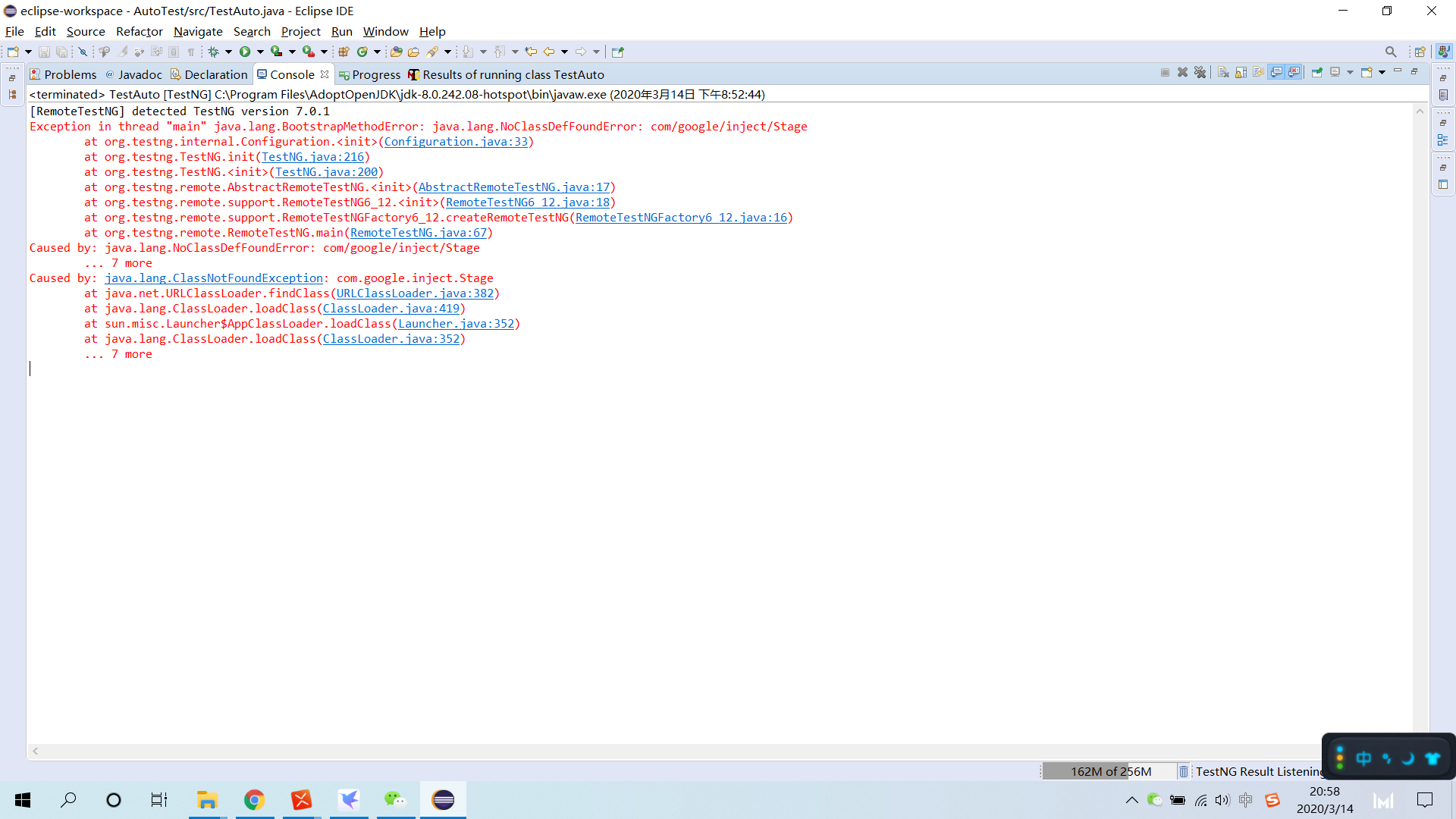Click the java.lang.ClassNotFoundException link
1456x819 pixels.
pyautogui.click(x=214, y=278)
